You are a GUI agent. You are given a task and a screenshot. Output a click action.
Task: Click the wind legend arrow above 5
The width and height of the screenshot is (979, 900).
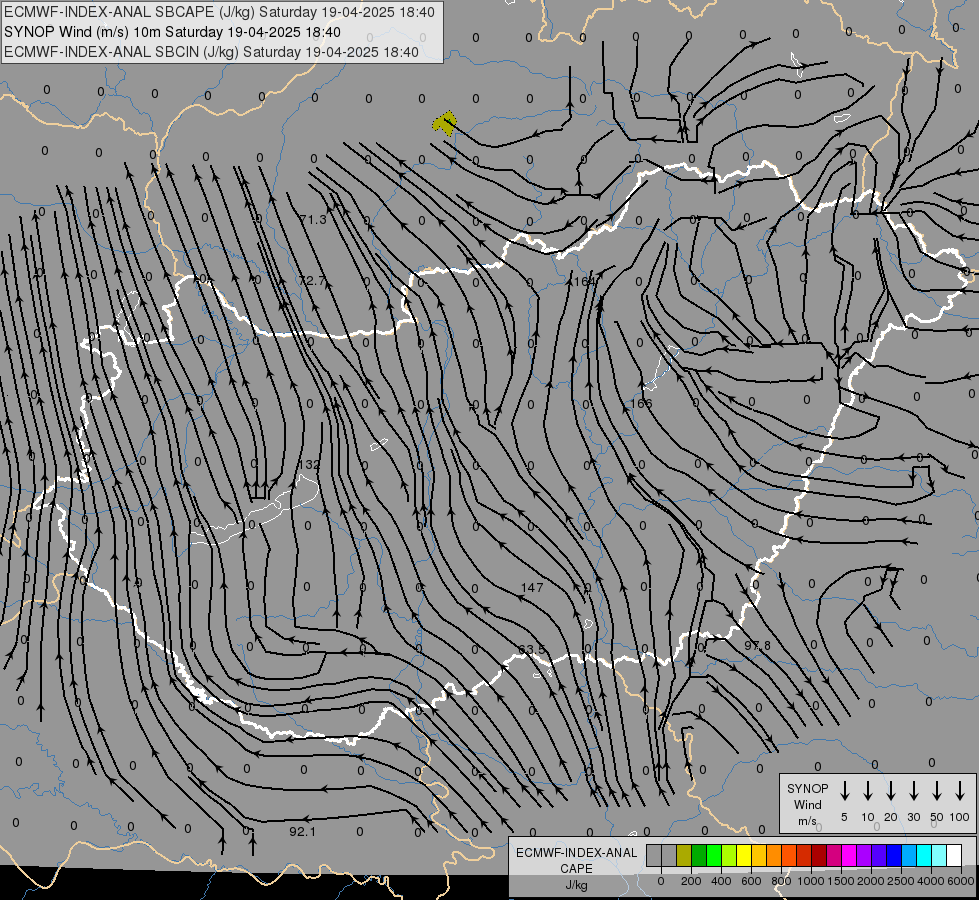pos(844,791)
